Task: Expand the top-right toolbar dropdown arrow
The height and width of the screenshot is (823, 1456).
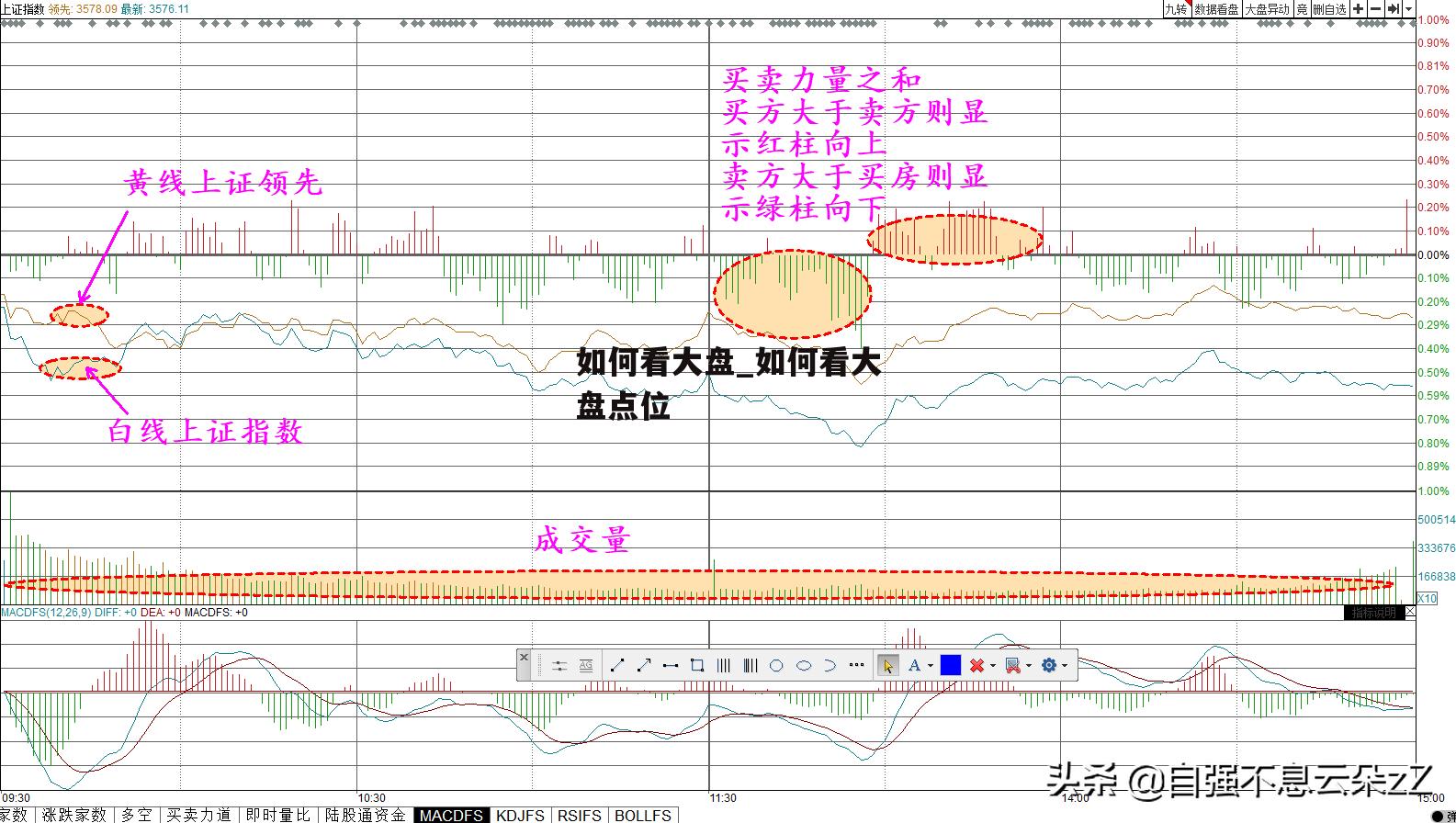Action: pos(1408,9)
